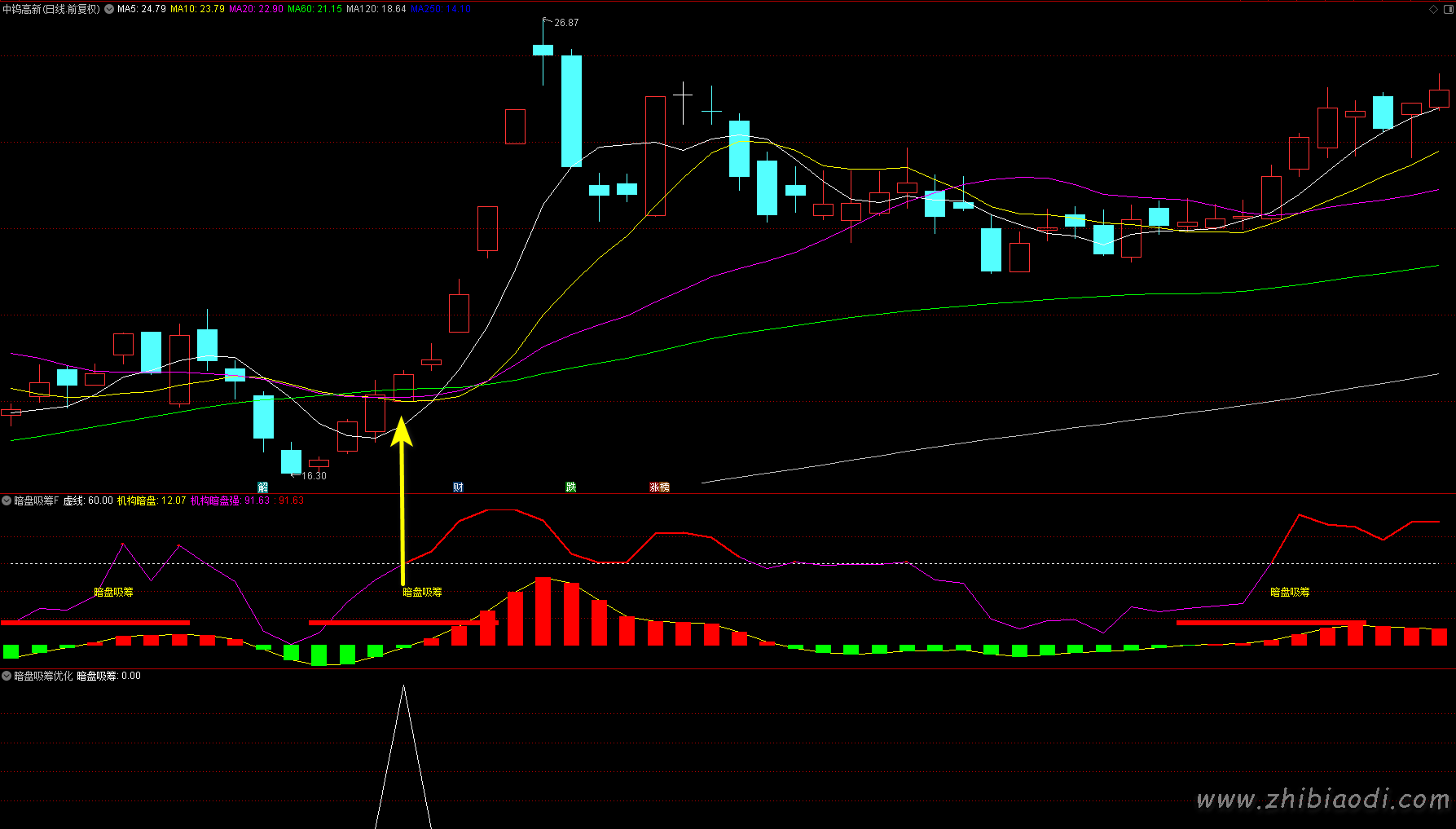
Task: Click the 财 financial report marker
Action: pos(458,487)
